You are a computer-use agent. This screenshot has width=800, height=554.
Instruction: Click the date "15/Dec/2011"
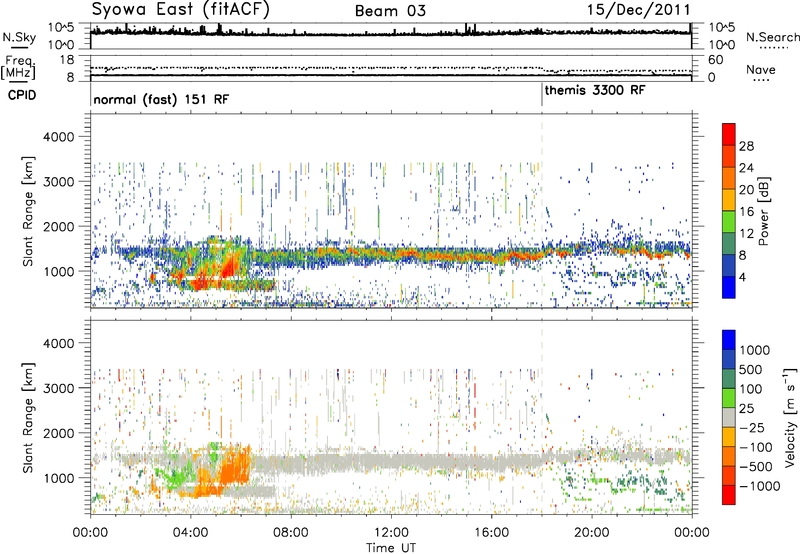[x=638, y=9]
